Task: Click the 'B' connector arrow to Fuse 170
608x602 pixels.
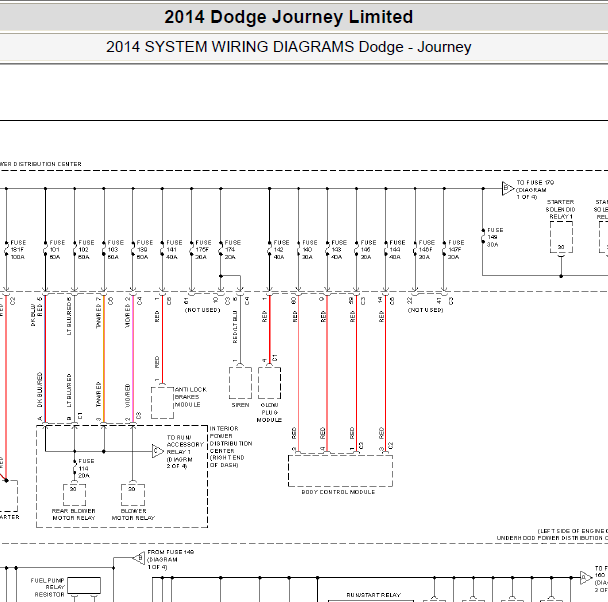Action: (x=507, y=188)
